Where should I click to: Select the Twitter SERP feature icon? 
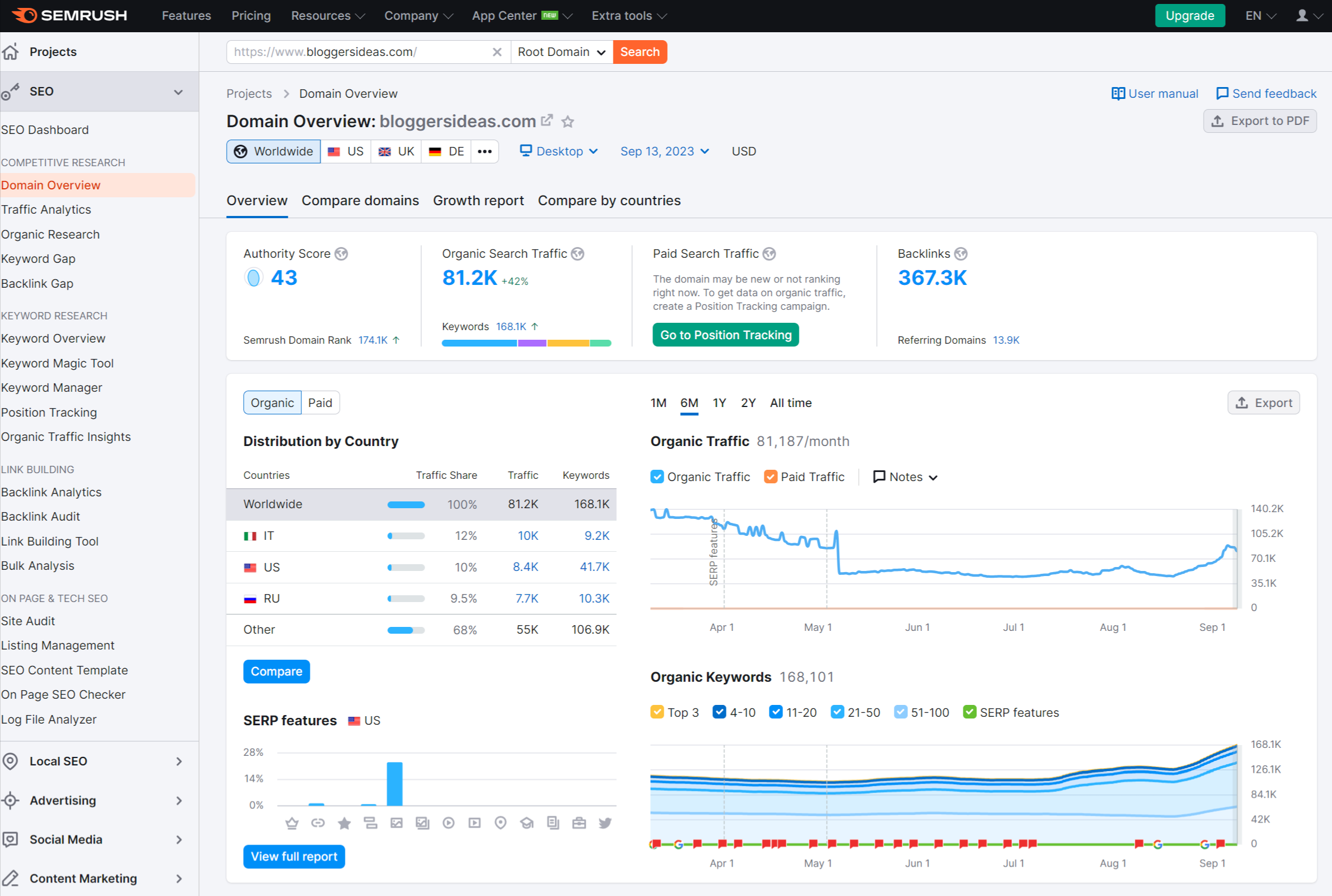pos(605,823)
